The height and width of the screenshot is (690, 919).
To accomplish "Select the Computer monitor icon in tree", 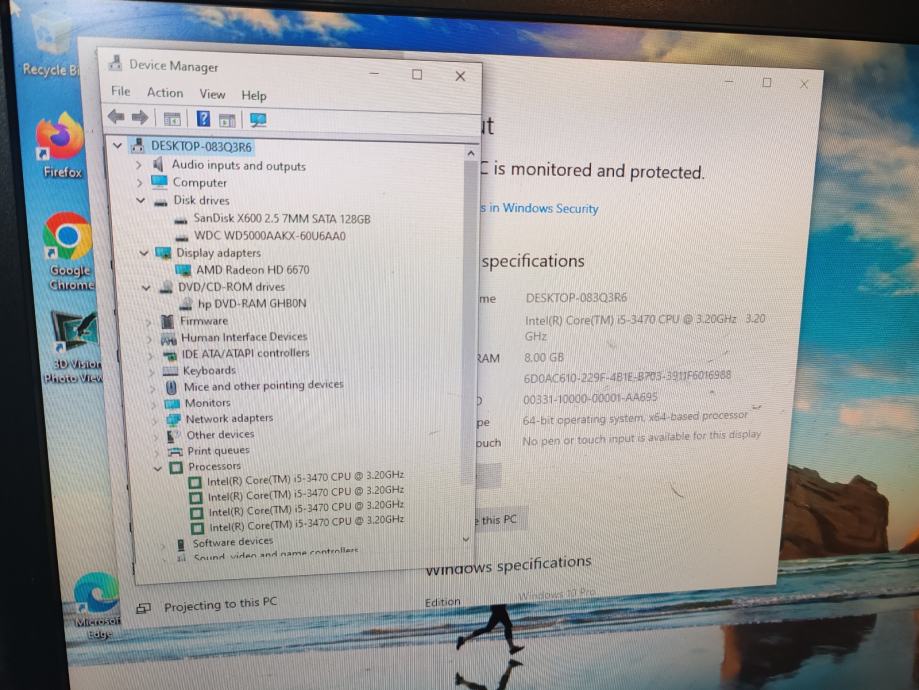I will pyautogui.click(x=159, y=182).
